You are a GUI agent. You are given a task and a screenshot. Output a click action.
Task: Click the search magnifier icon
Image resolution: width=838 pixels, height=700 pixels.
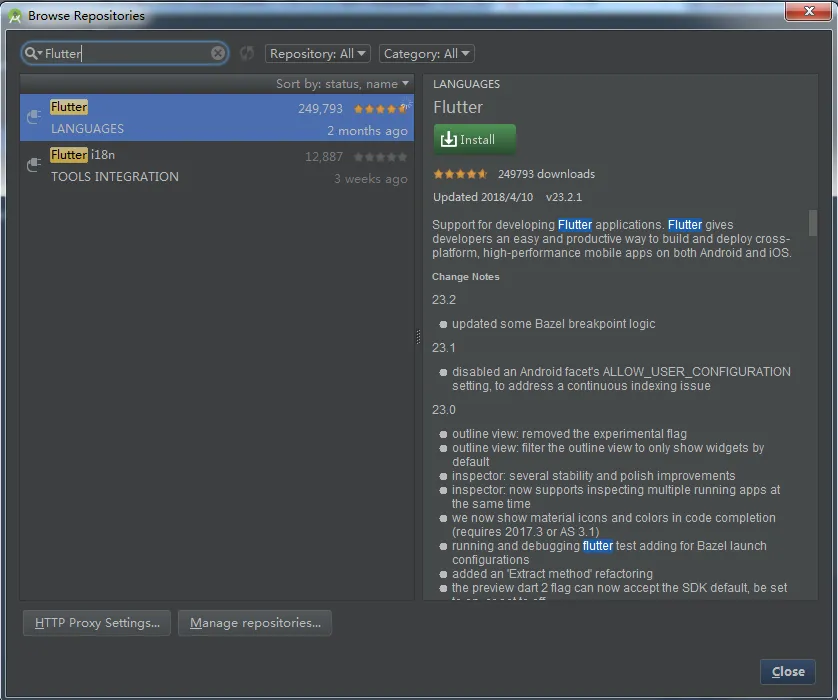pyautogui.click(x=32, y=54)
